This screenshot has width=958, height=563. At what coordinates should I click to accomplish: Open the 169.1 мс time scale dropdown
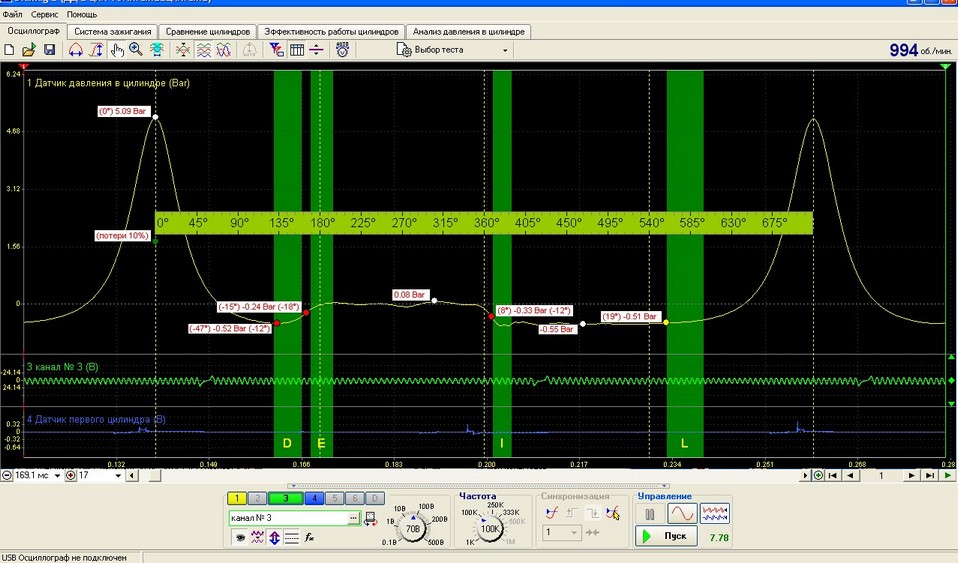[57, 476]
